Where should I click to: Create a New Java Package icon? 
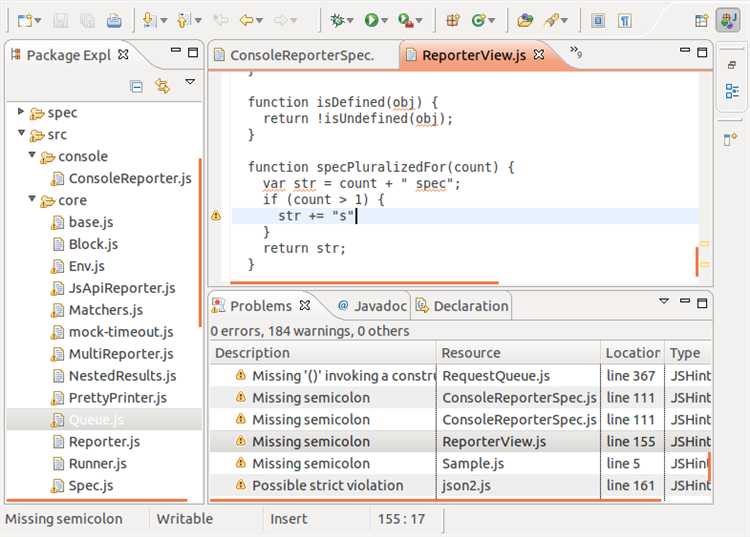pos(452,20)
